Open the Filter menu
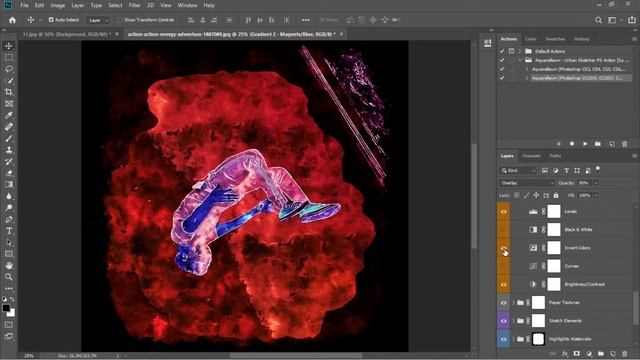640x360 pixels. 134,5
